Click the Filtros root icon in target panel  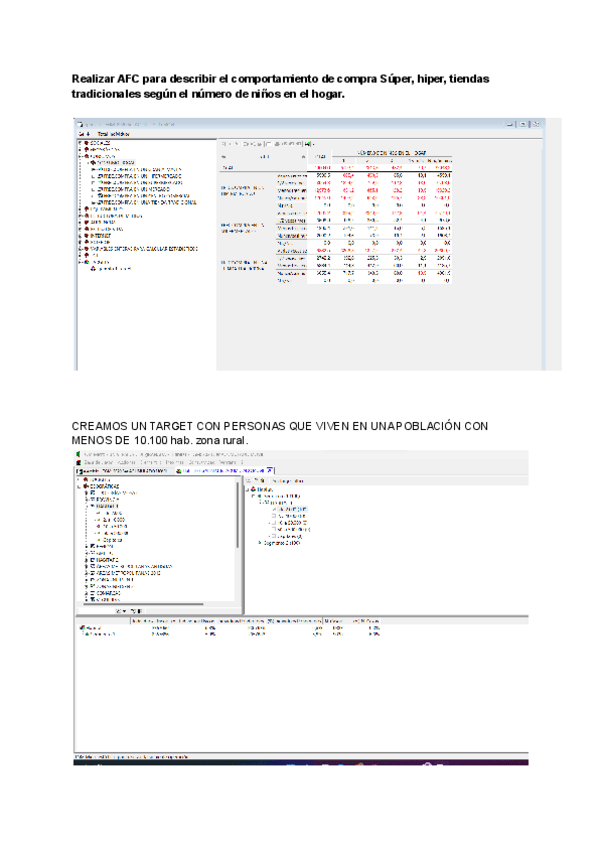tap(253, 490)
